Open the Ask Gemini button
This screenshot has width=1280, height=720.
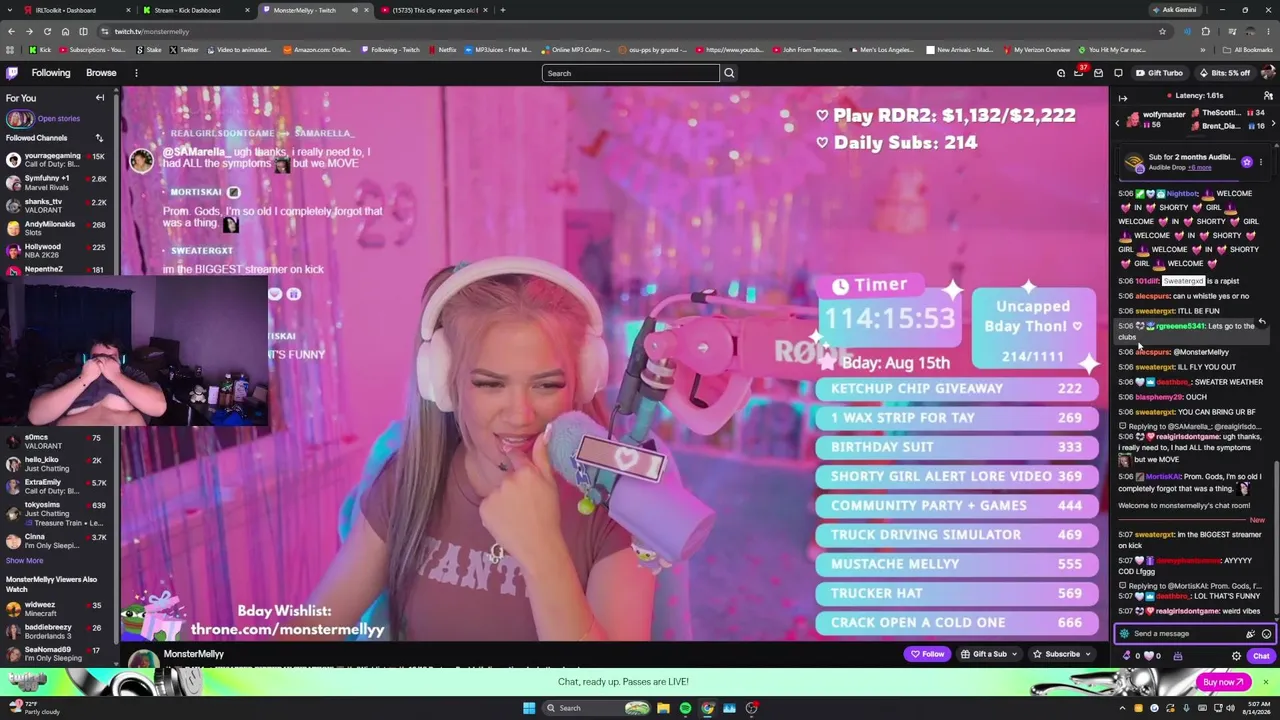click(1174, 10)
